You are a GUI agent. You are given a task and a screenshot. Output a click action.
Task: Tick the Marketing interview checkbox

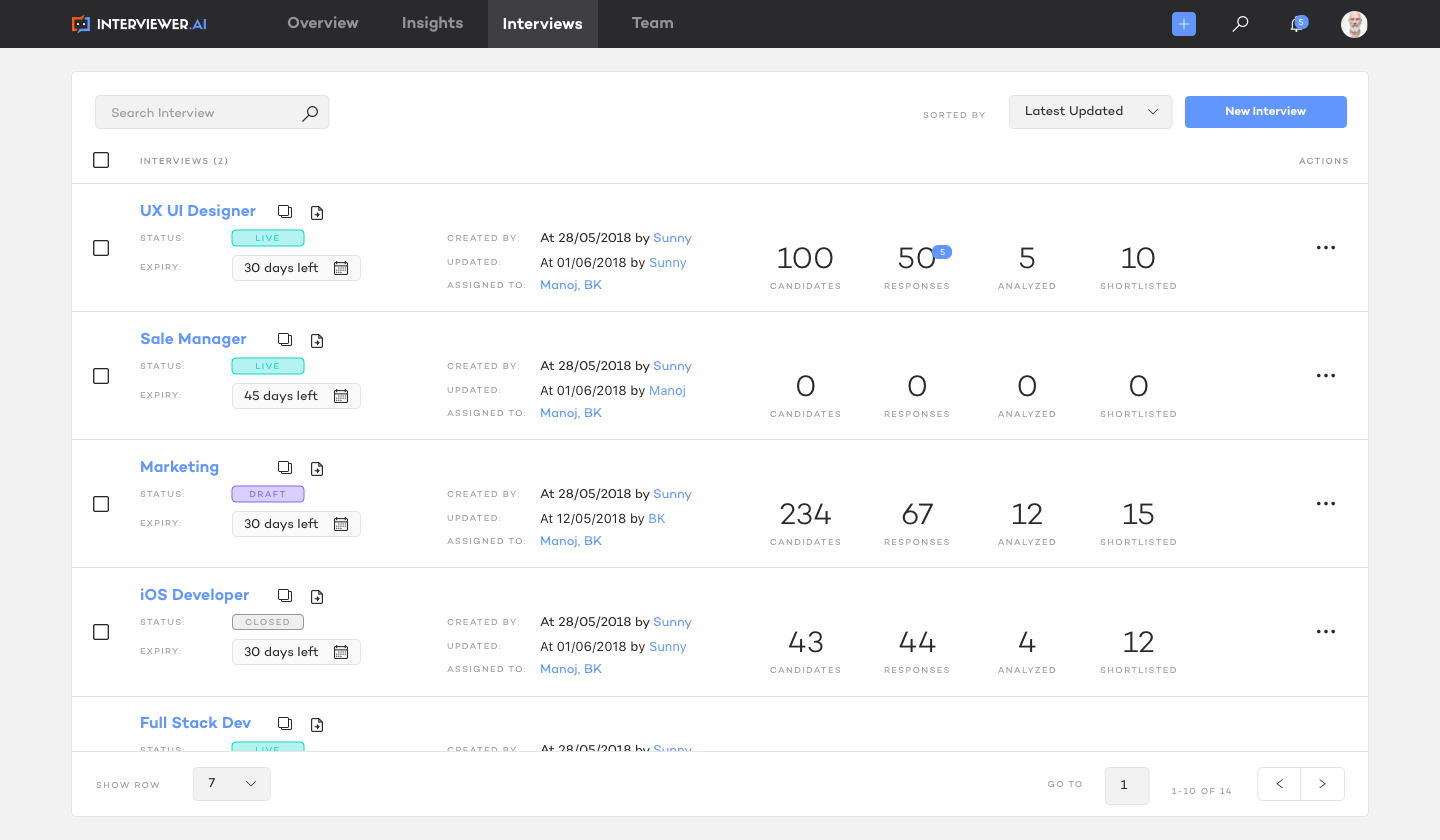coord(101,504)
